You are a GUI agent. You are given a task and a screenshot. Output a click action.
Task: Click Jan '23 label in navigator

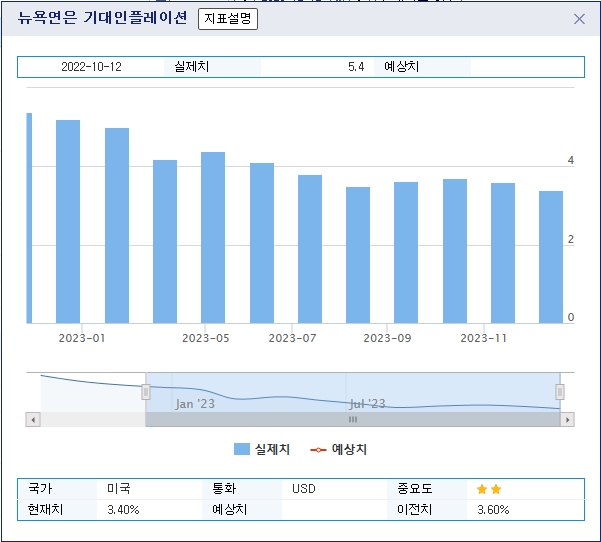(195, 404)
